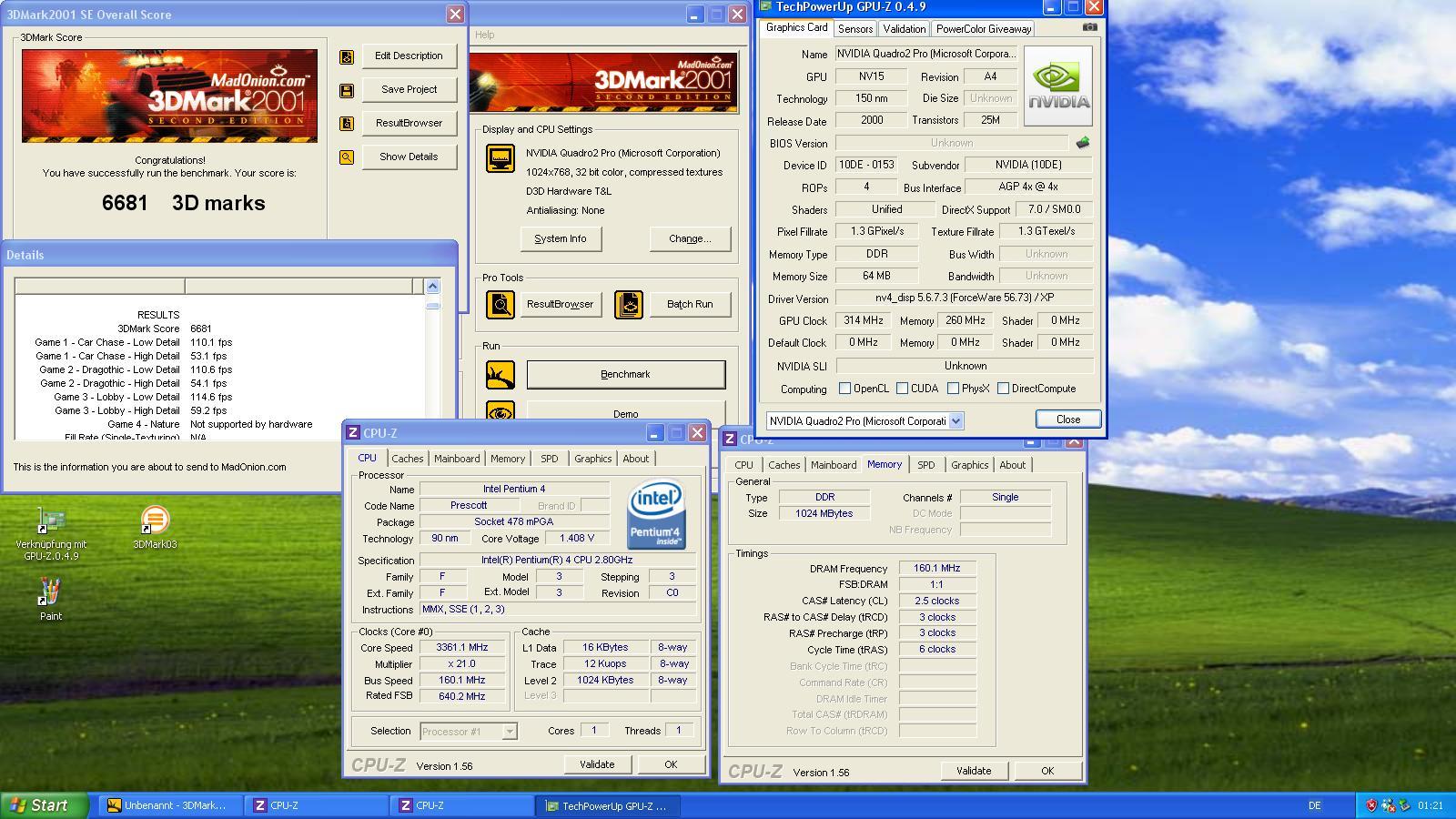Viewport: 1456px width, 819px height.
Task: Open the GPU selection dropdown in GPU-Z
Action: tap(955, 421)
